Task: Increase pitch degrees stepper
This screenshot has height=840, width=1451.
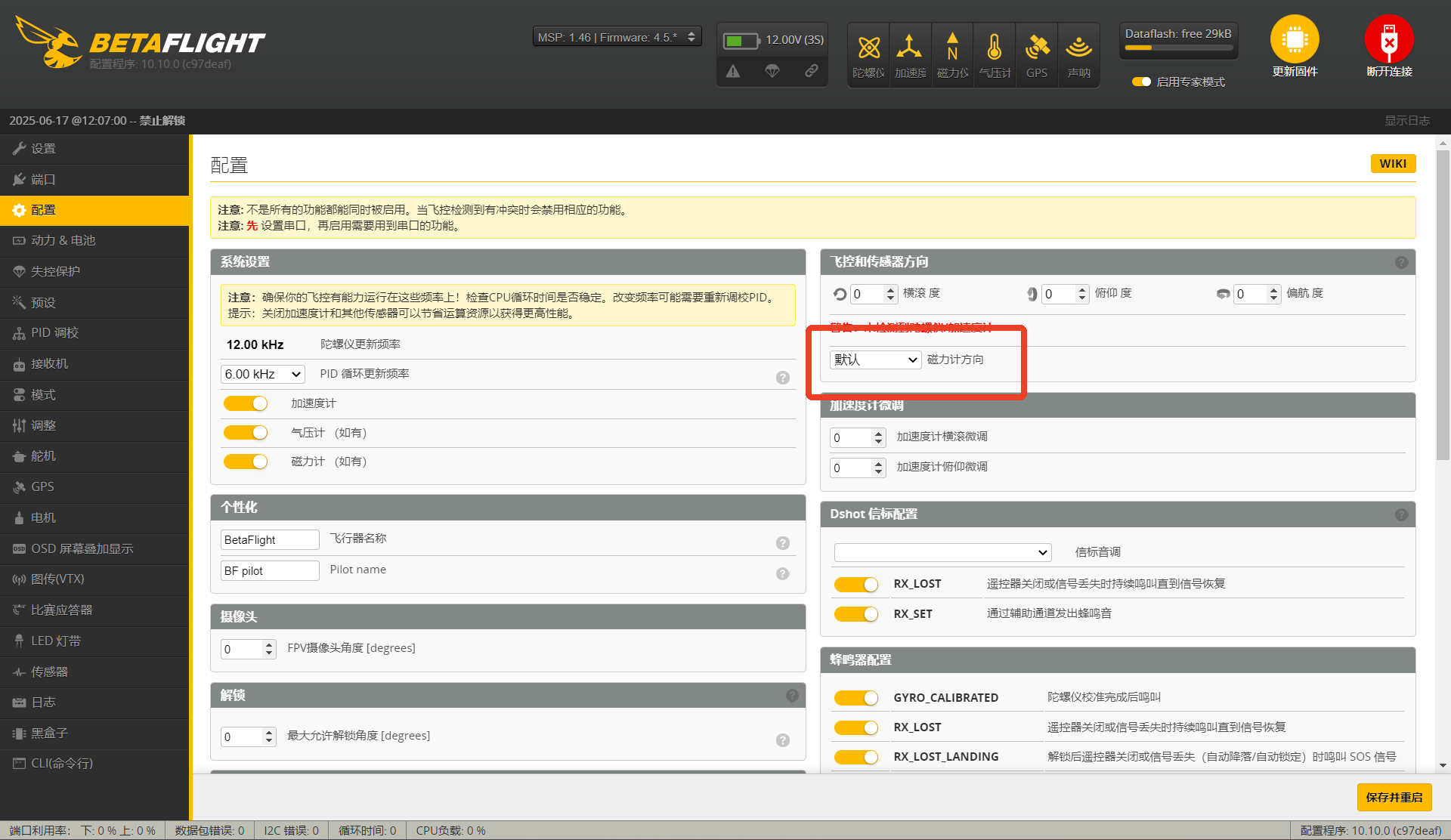Action: coord(1083,290)
